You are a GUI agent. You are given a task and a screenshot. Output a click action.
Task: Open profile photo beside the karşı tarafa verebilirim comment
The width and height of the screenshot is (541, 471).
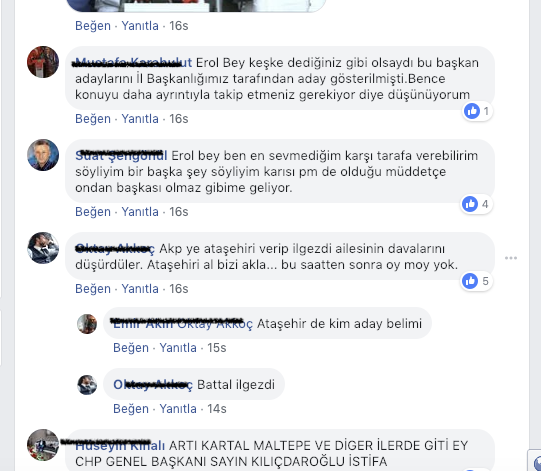[43, 155]
